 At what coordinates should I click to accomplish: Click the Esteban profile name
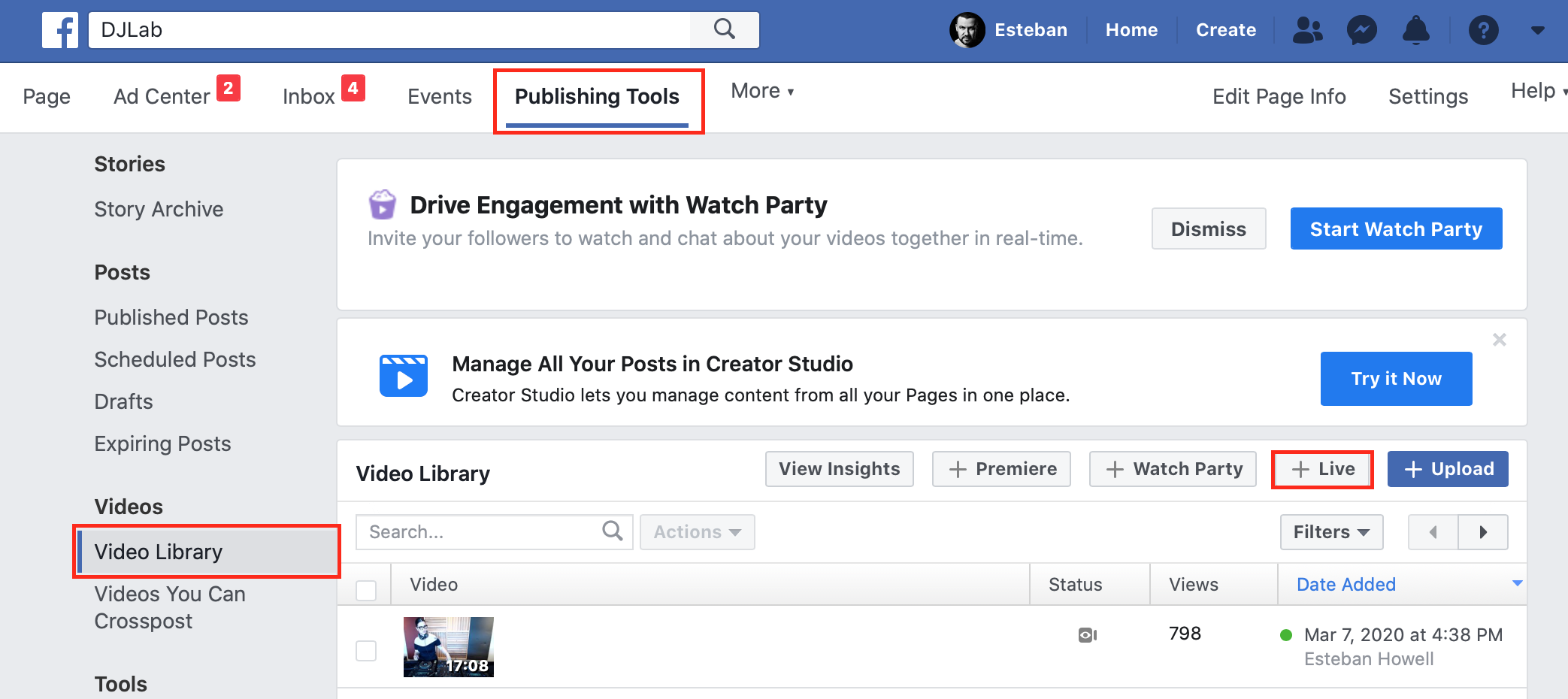point(1031,30)
